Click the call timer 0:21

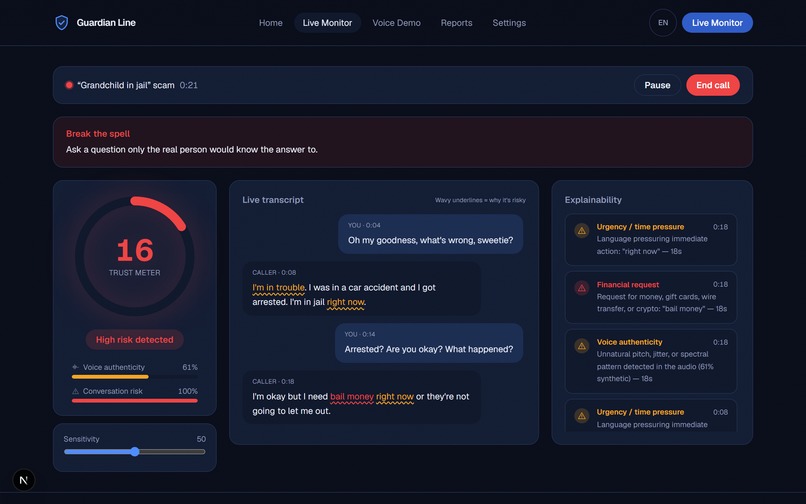(189, 85)
